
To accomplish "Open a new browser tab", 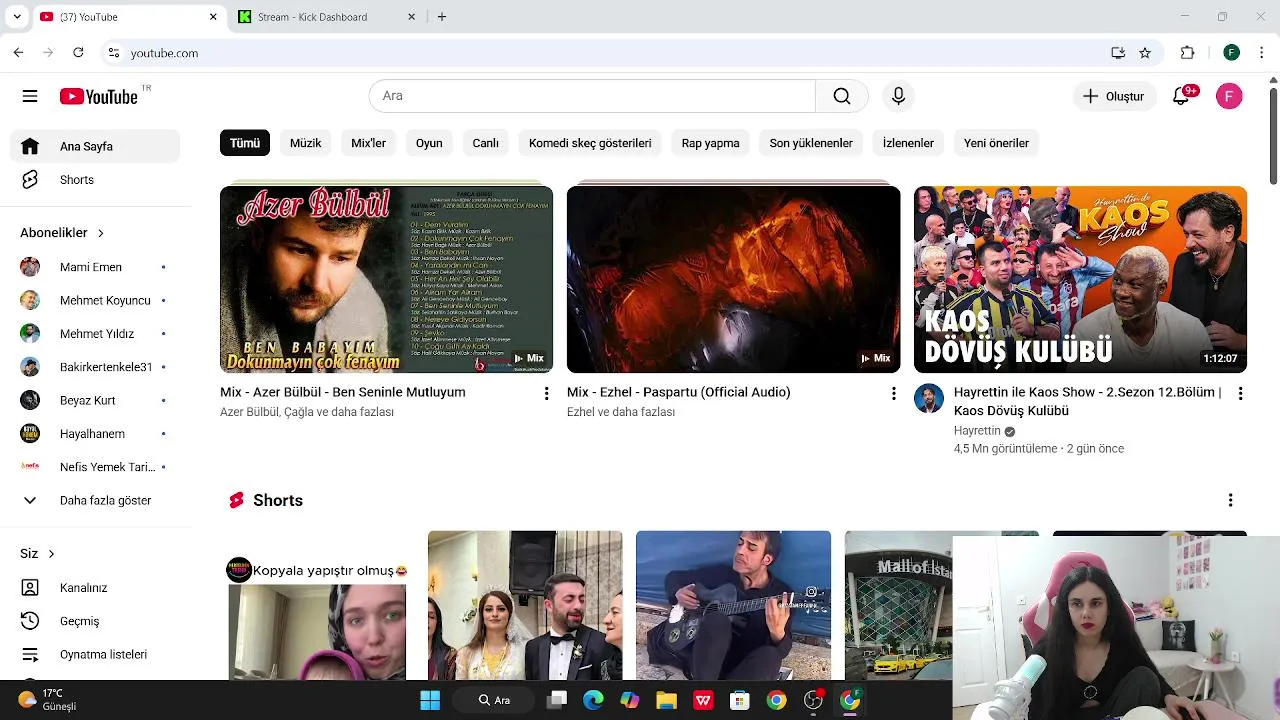I will click(442, 17).
